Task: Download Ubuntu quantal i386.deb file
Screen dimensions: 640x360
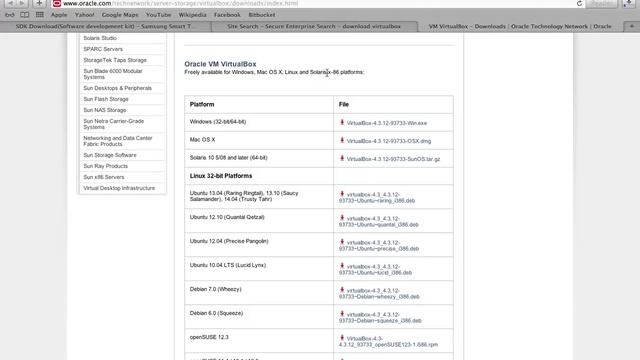Action: point(378,222)
